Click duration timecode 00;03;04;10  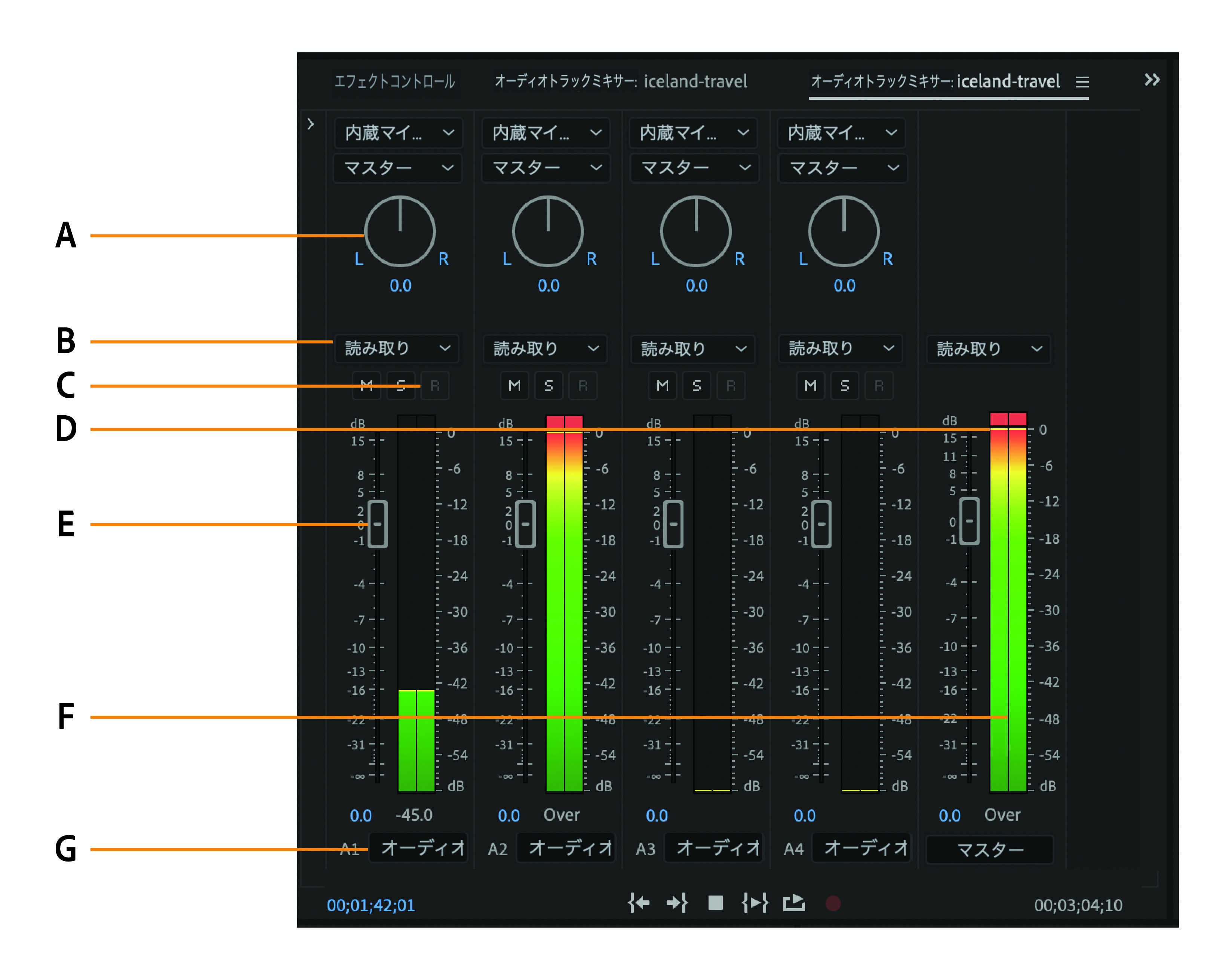pos(1078,905)
